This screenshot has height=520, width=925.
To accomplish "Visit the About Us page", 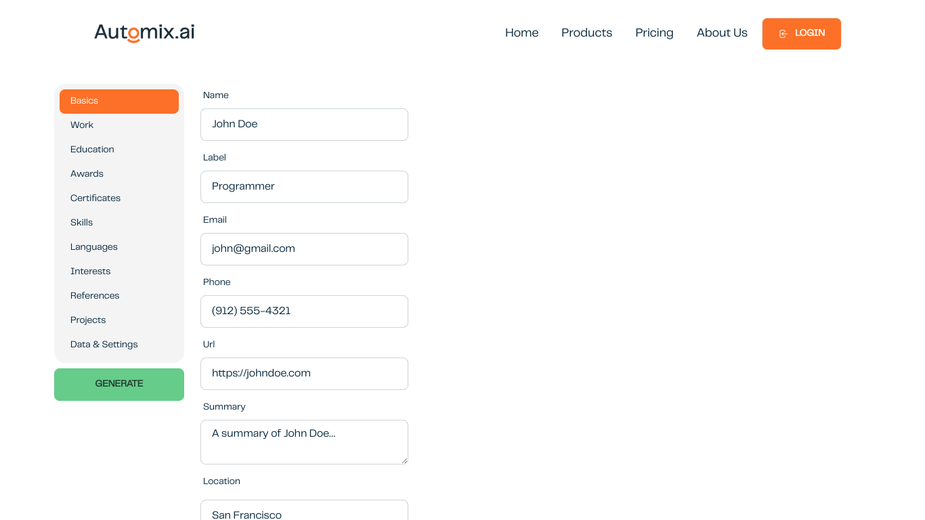I will click(721, 33).
